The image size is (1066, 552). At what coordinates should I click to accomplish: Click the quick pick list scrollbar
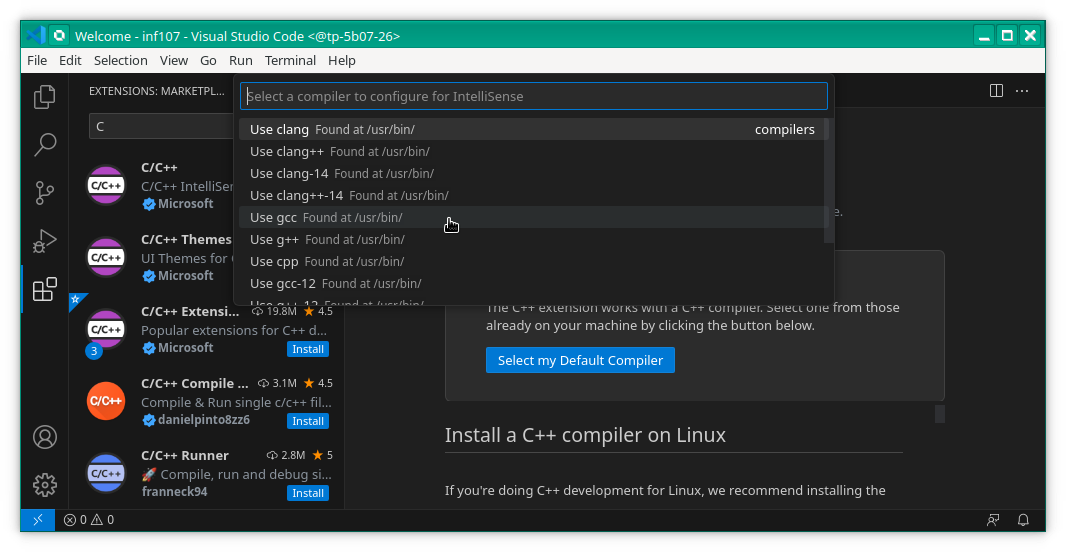828,180
